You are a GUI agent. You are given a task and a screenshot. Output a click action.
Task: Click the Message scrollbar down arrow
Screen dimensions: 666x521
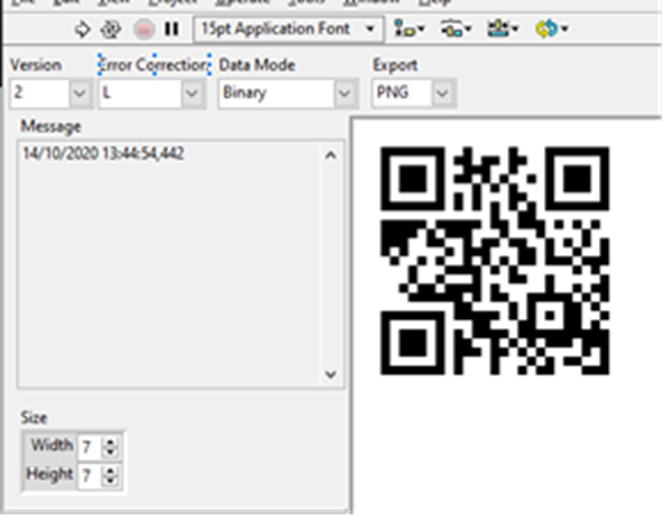tap(331, 374)
